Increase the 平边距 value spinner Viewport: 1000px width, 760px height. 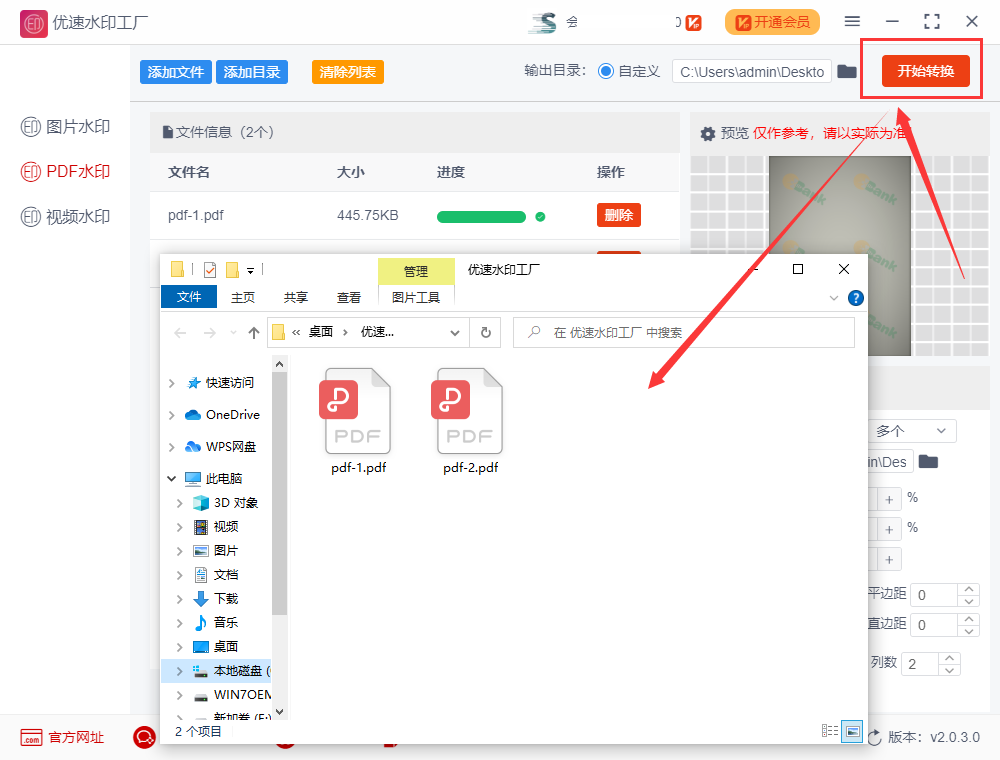969,589
